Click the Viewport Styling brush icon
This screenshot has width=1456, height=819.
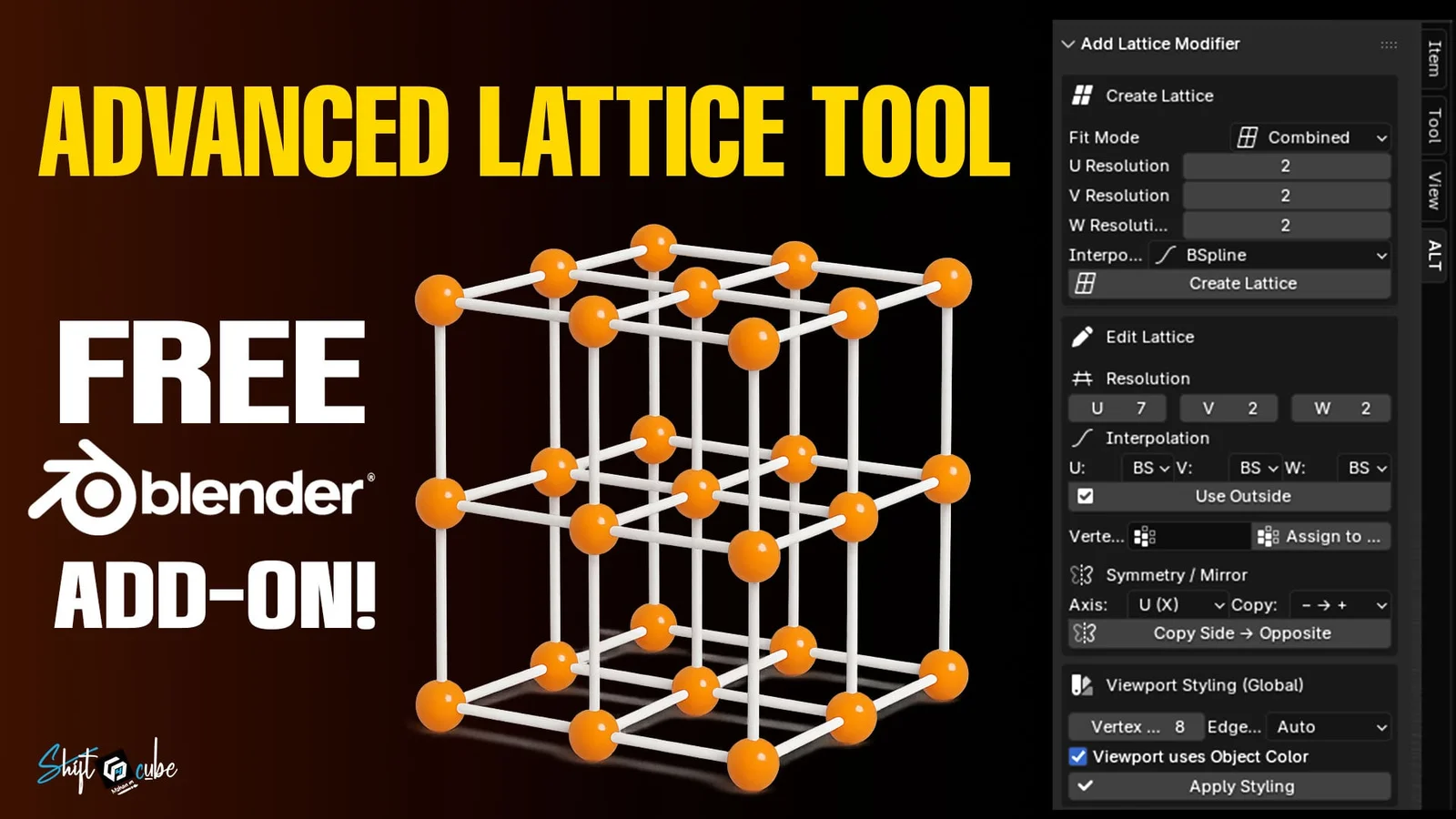point(1082,685)
